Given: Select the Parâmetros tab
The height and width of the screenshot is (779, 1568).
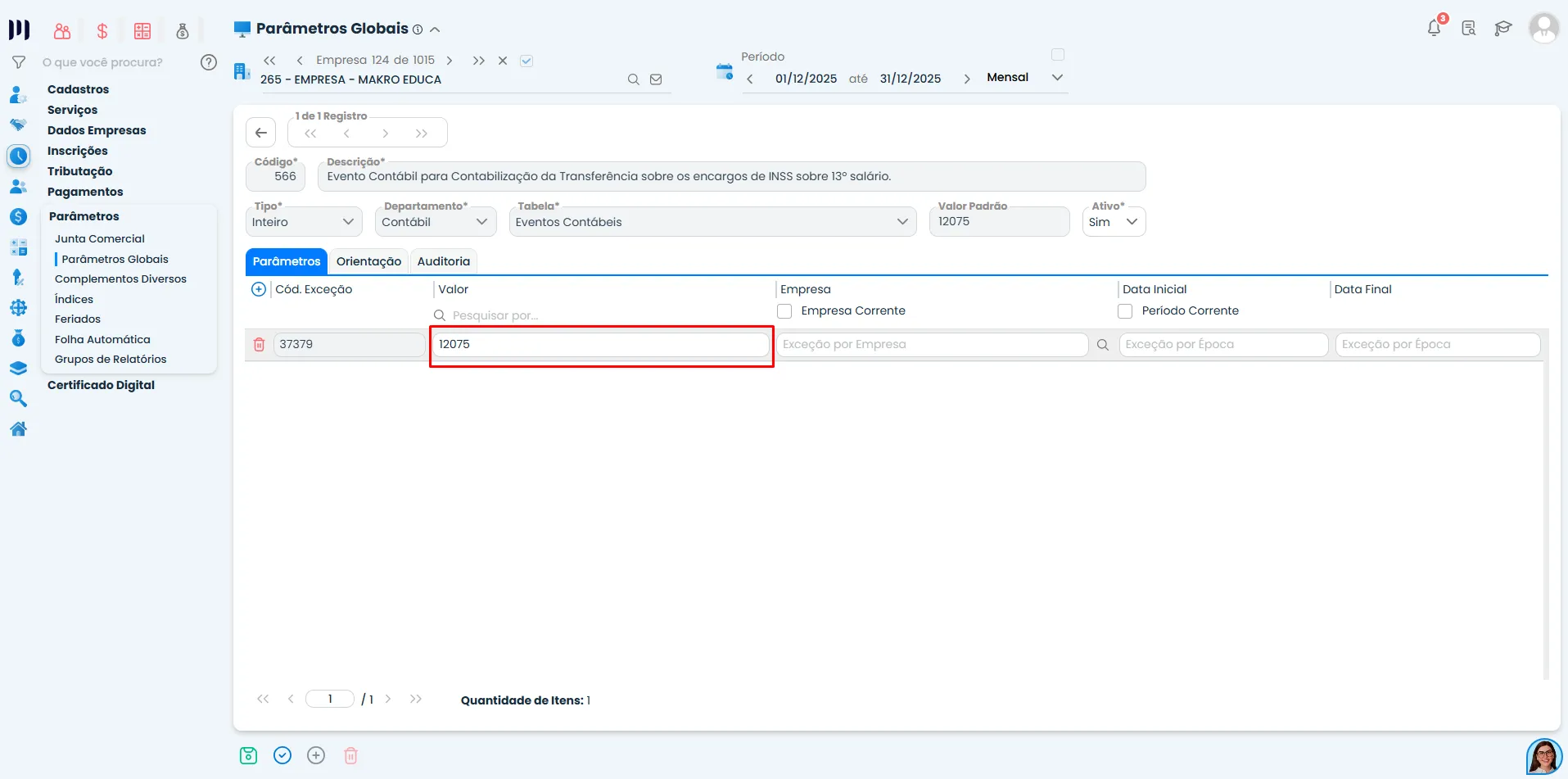Looking at the screenshot, I should point(287,261).
